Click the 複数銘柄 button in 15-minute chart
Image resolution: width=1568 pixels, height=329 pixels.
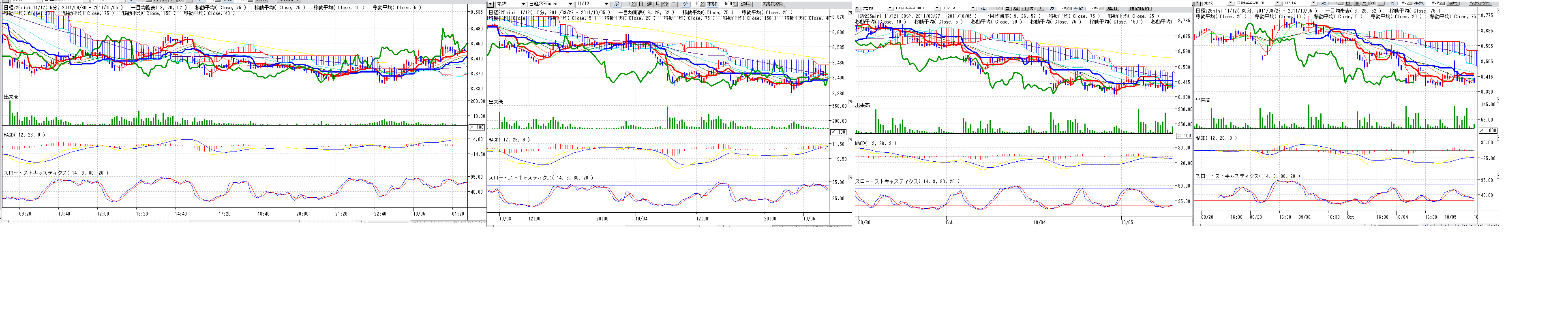(x=772, y=4)
